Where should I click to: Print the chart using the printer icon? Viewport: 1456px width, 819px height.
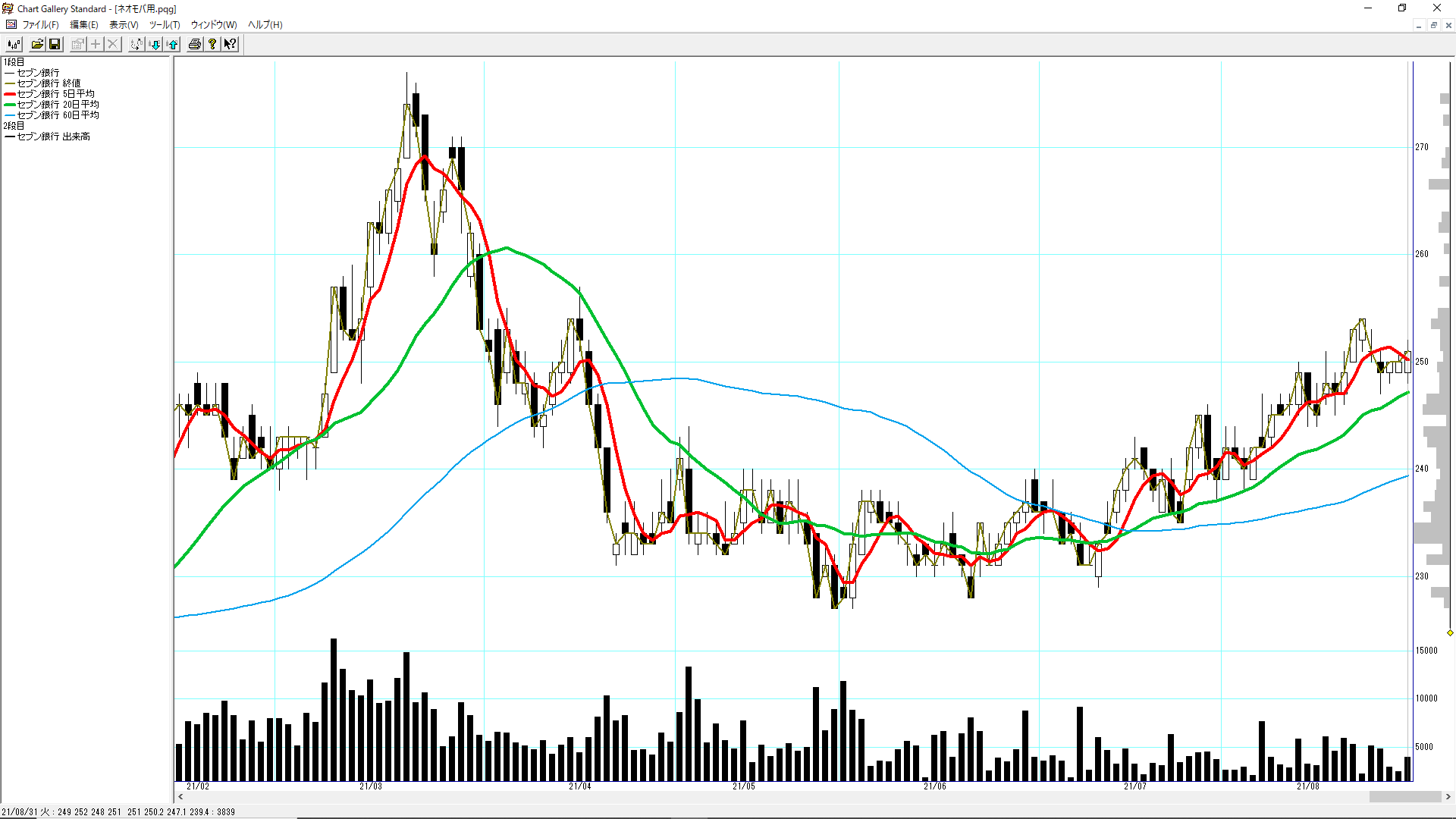(x=195, y=44)
